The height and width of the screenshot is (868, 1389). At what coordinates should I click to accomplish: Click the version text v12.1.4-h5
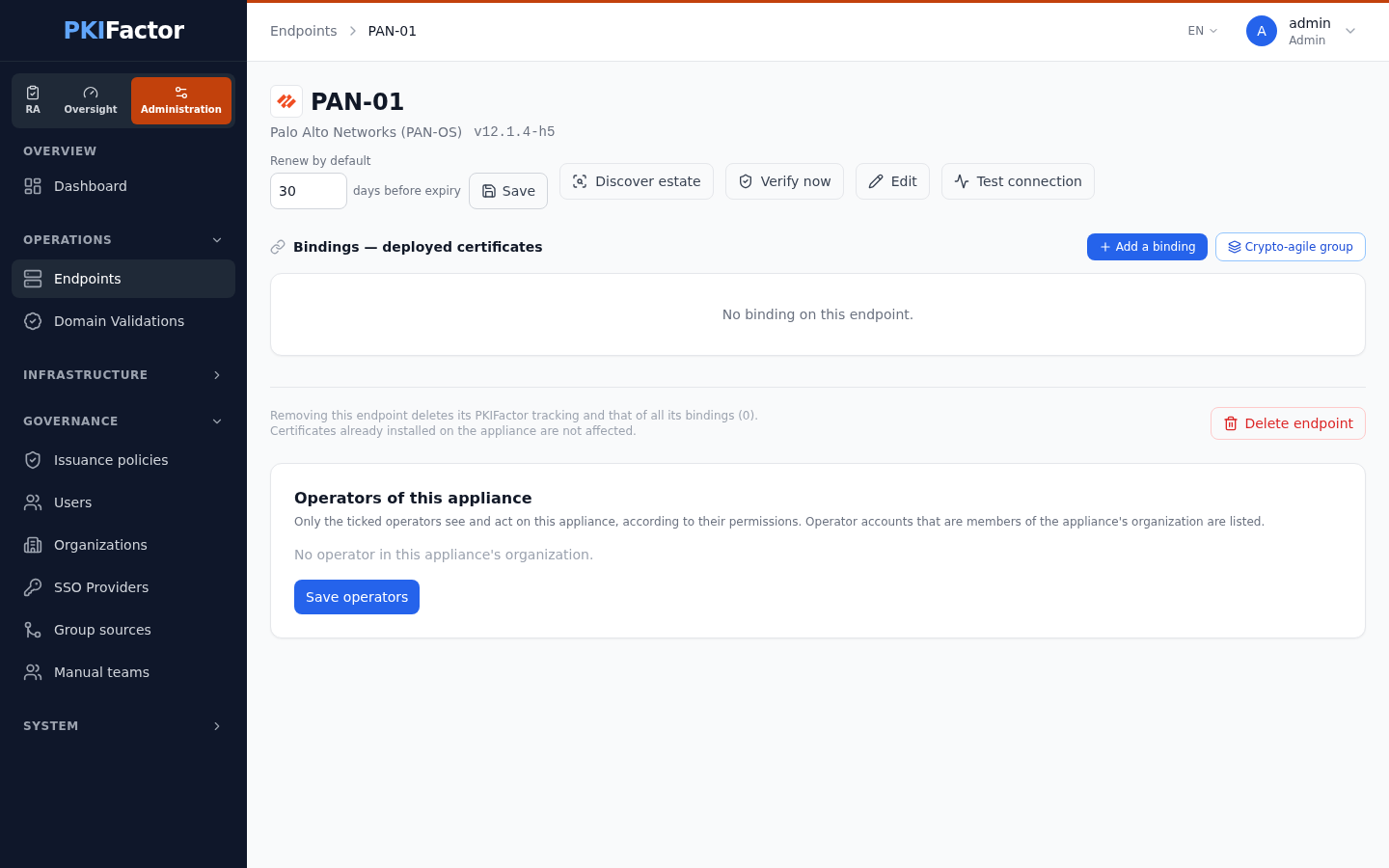[514, 132]
